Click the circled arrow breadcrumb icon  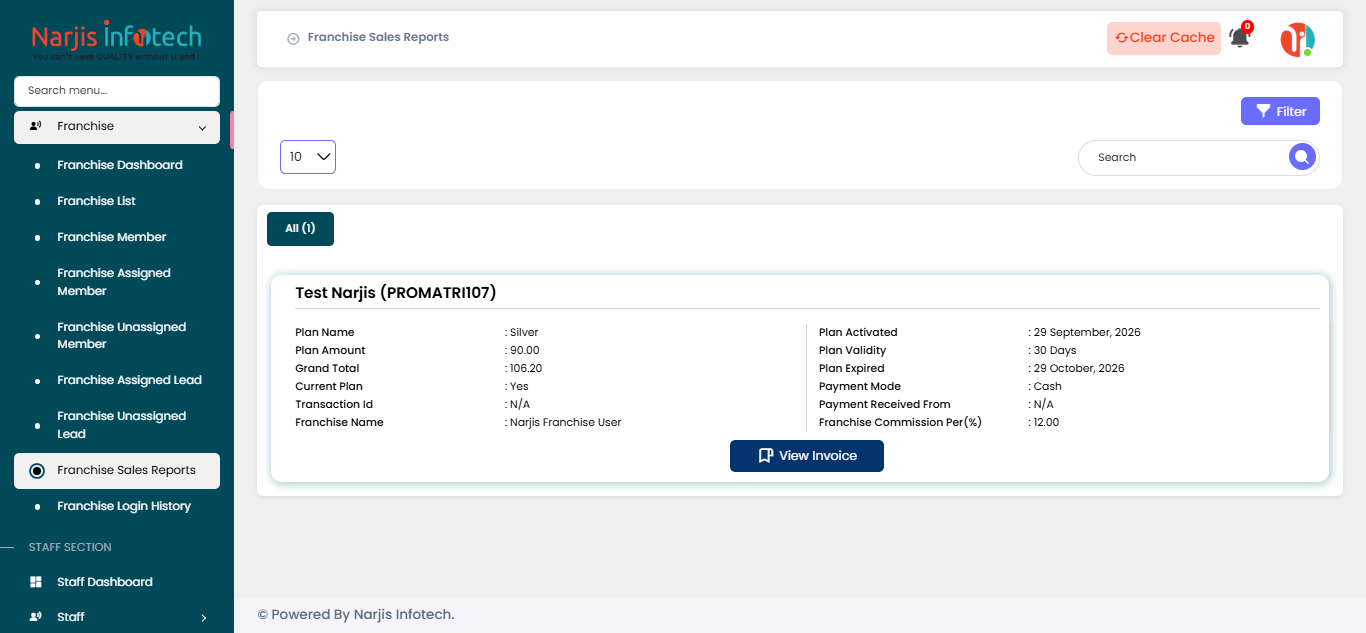(293, 39)
